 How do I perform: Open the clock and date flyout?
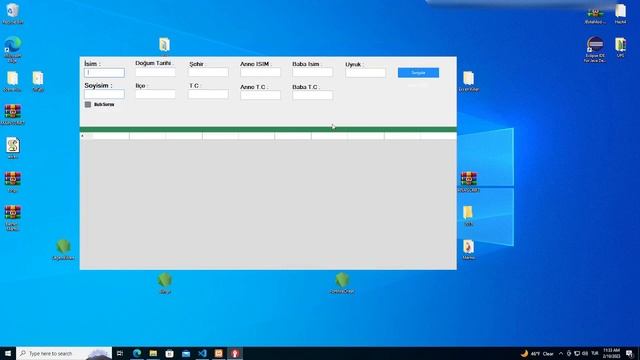(611, 353)
